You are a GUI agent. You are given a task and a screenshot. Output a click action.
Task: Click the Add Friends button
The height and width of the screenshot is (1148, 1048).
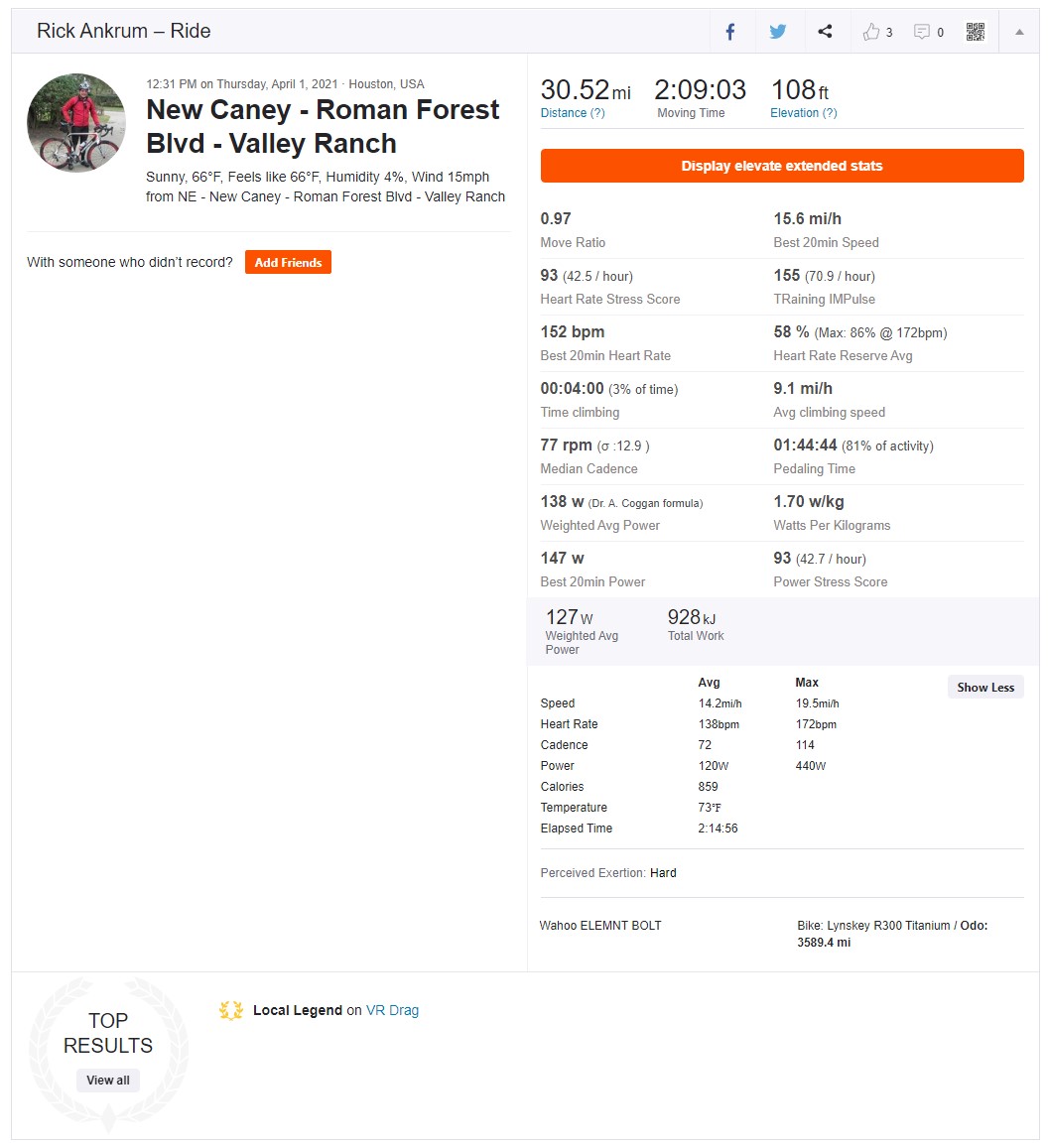[288, 262]
